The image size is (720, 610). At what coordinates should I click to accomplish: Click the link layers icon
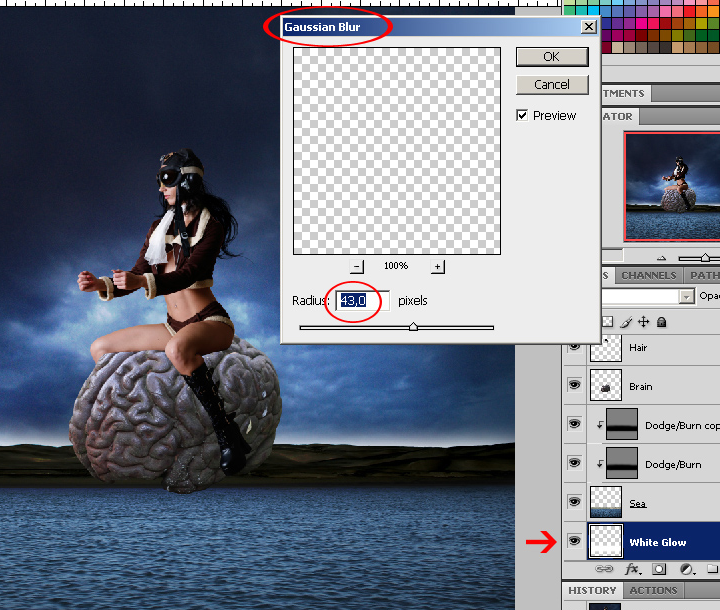pos(606,569)
